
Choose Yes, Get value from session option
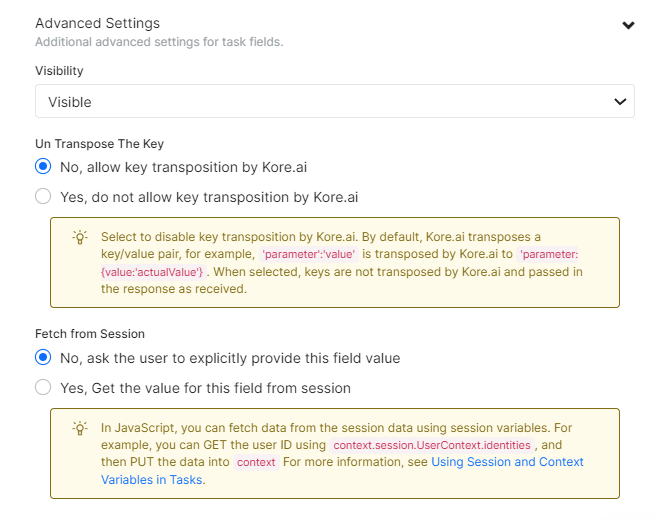point(43,387)
